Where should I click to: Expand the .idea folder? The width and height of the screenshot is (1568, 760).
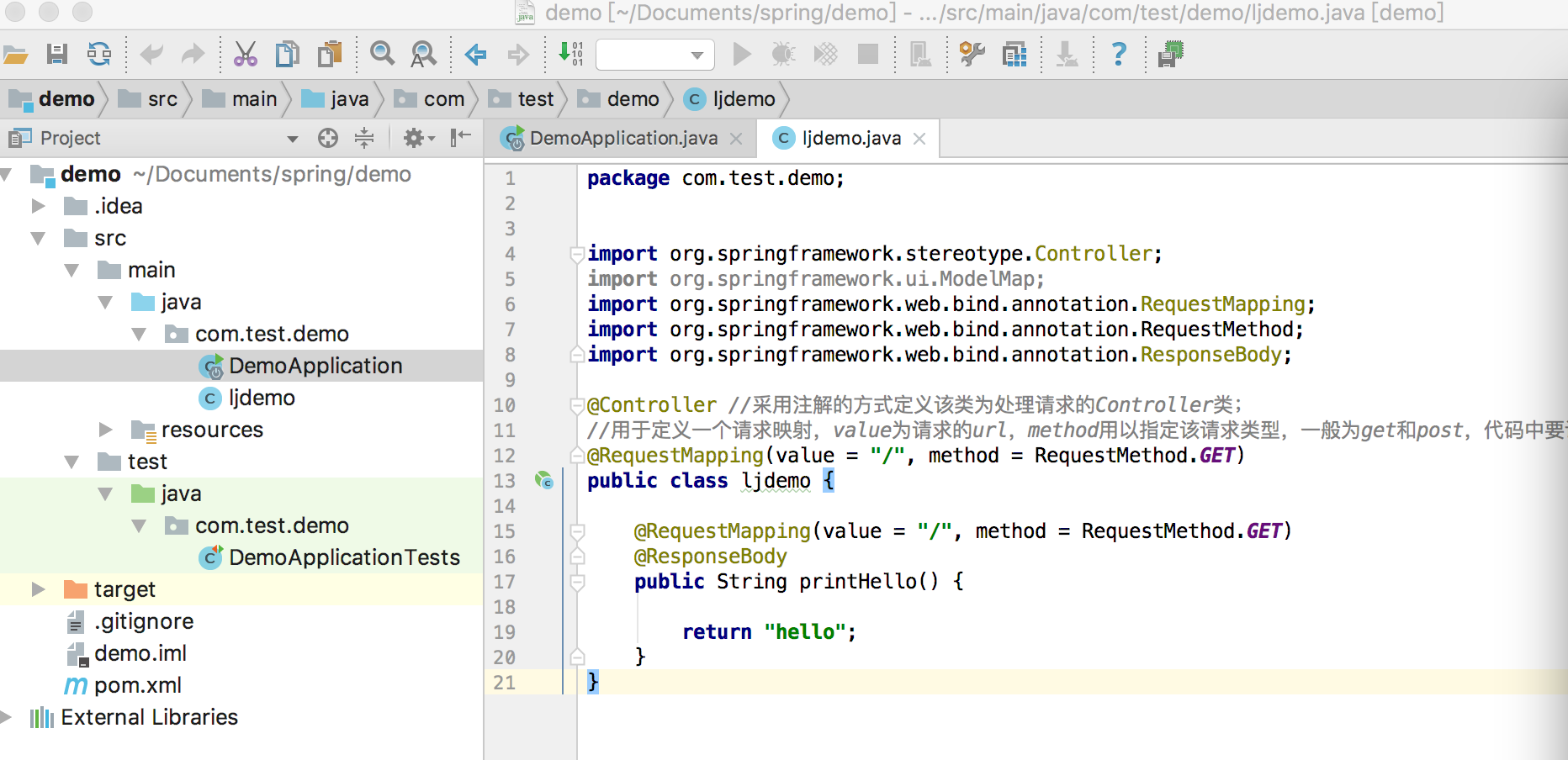(38, 206)
